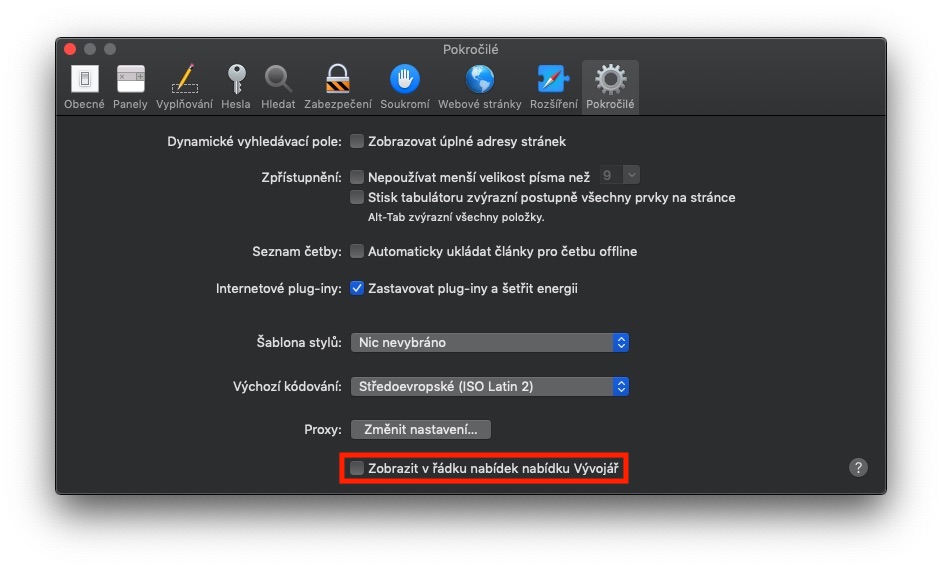Click the Alt-Tab zvýrazní všechny položky hint
Screen dimensions: 942x568
click(456, 218)
